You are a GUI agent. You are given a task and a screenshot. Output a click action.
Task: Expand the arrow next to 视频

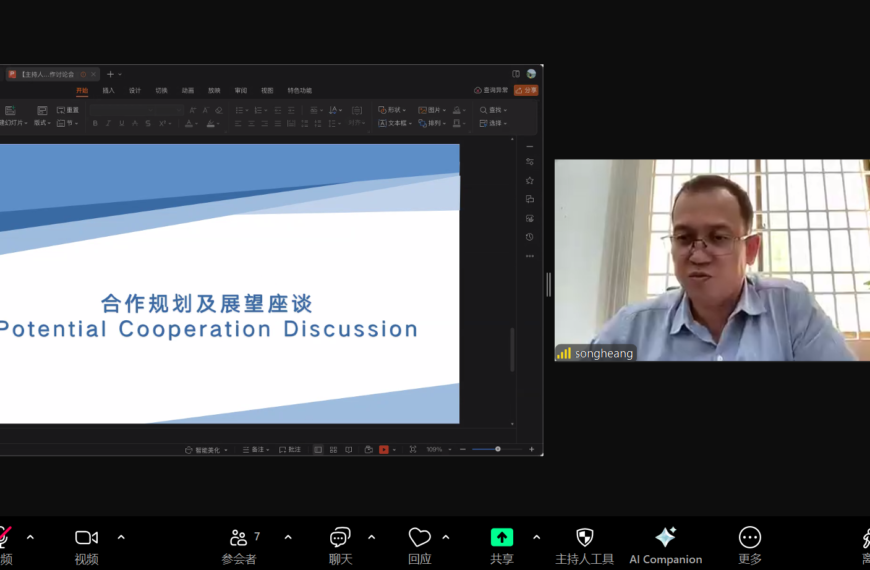[121, 537]
